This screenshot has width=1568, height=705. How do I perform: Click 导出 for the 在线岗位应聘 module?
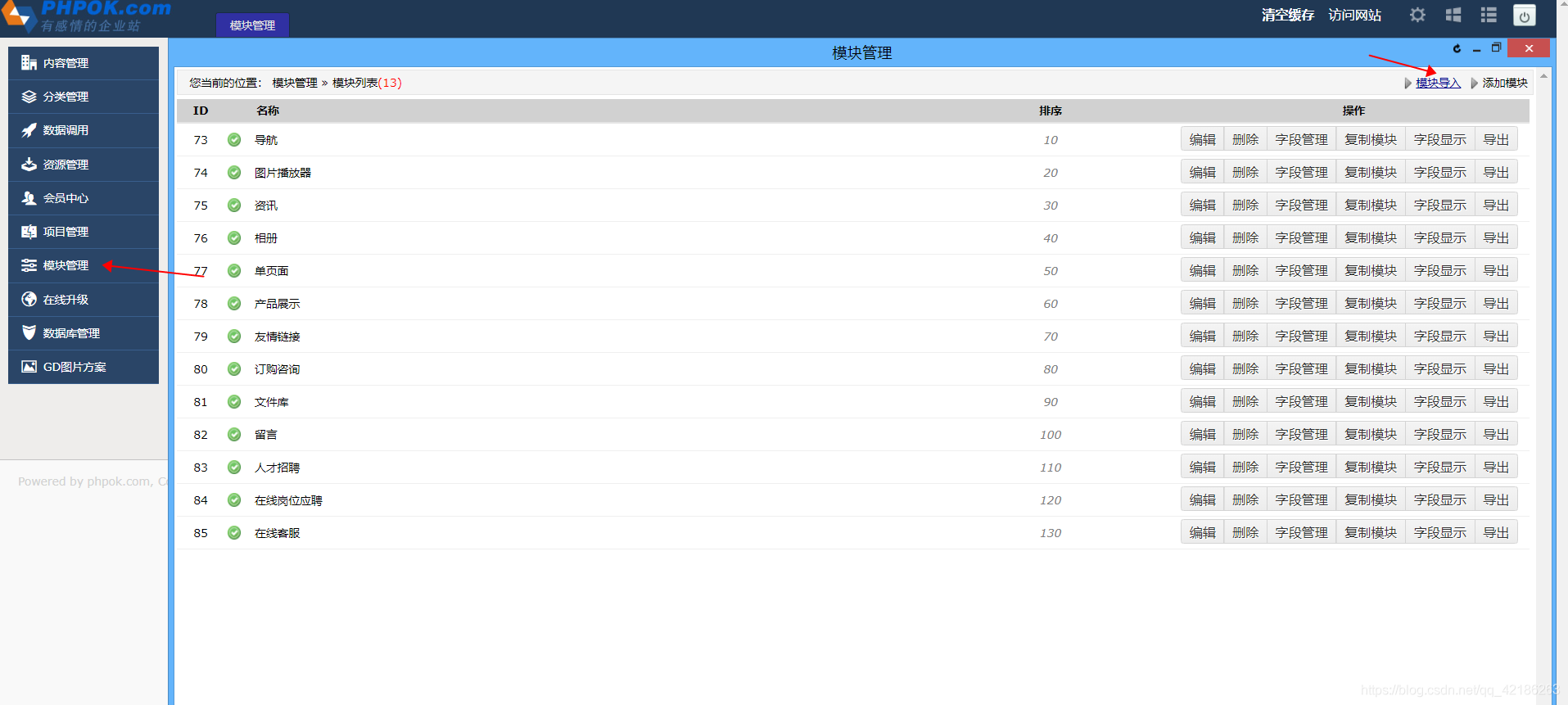pos(1496,499)
